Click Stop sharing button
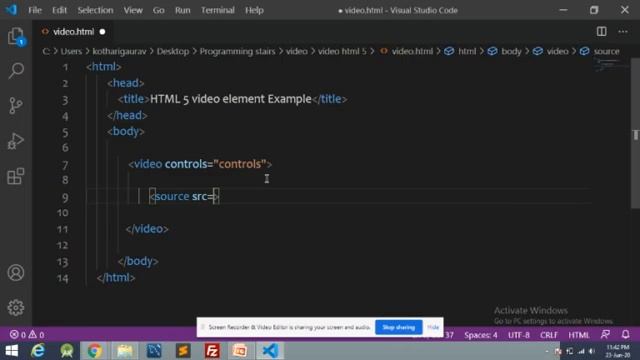This screenshot has width=640, height=360. click(398, 327)
